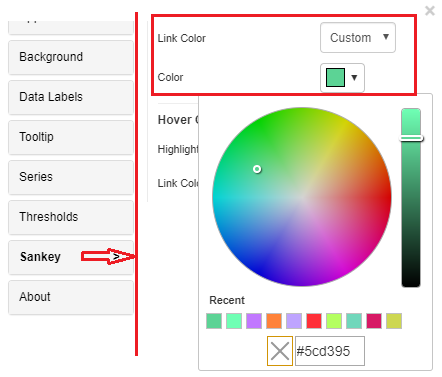Open the Background settings tab
This screenshot has height=377, width=442.
[71, 57]
